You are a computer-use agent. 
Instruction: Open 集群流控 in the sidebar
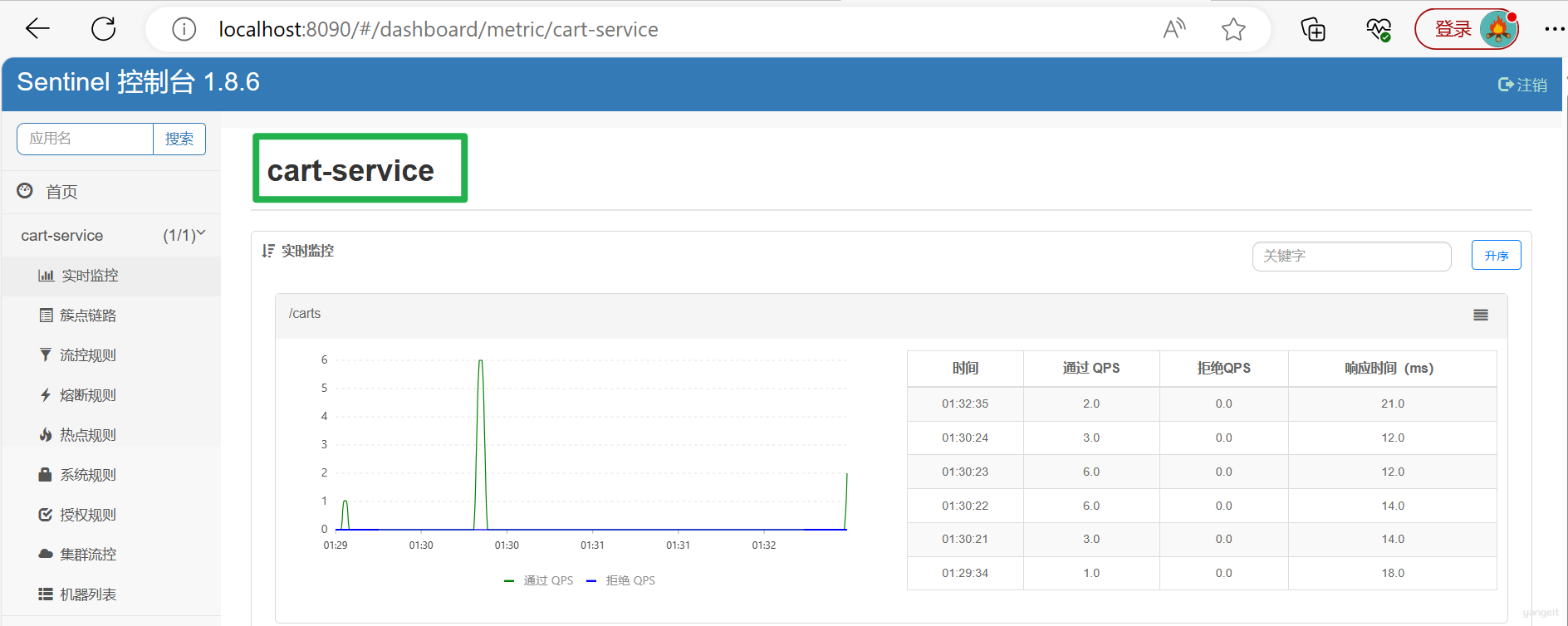(x=110, y=555)
